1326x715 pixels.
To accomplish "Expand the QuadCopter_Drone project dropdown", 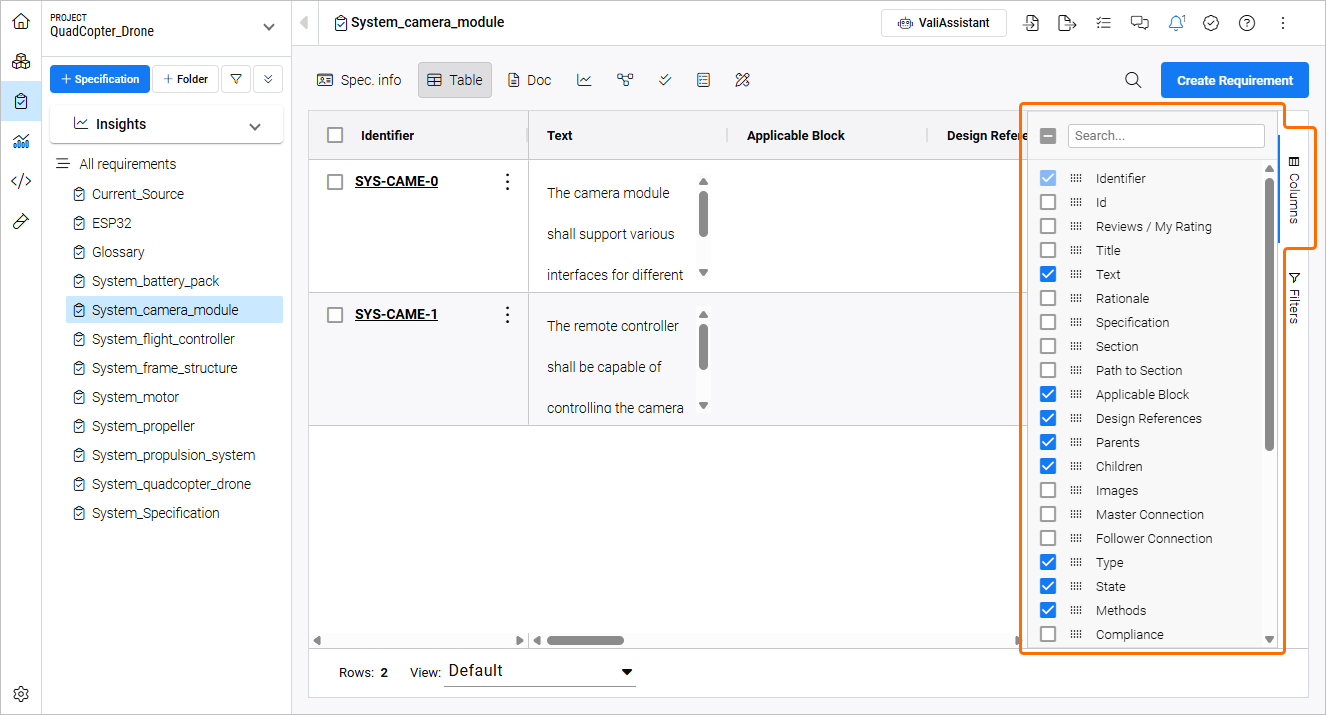I will click(x=267, y=27).
